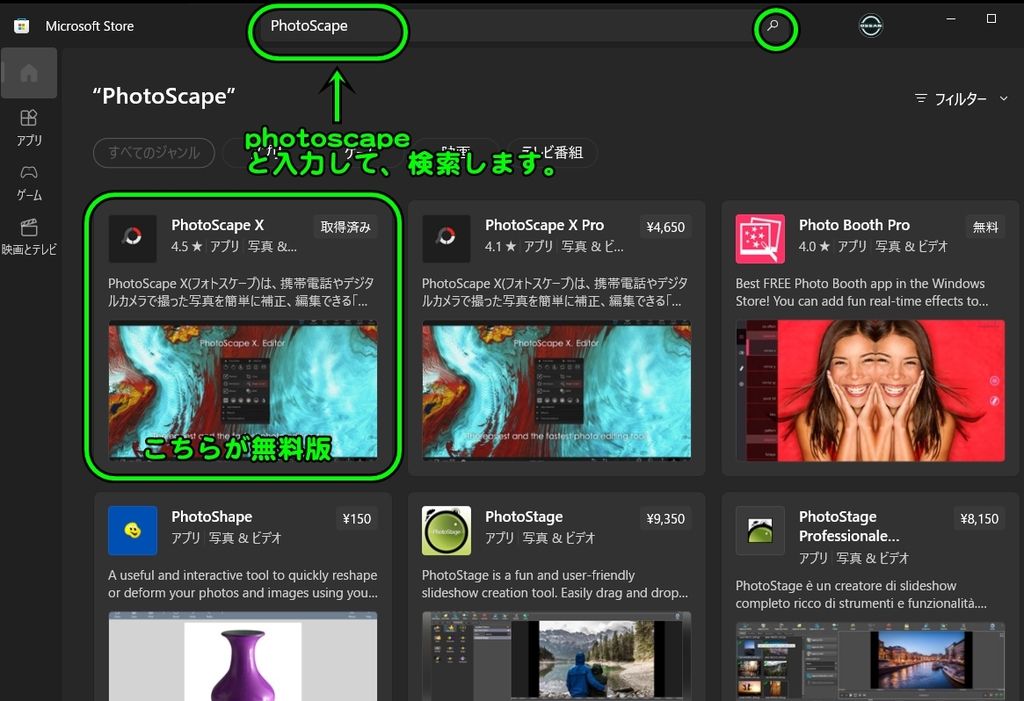Screen dimensions: 1024x701
Task: Click the PhotoStage Professionale title text
Action: click(849, 527)
